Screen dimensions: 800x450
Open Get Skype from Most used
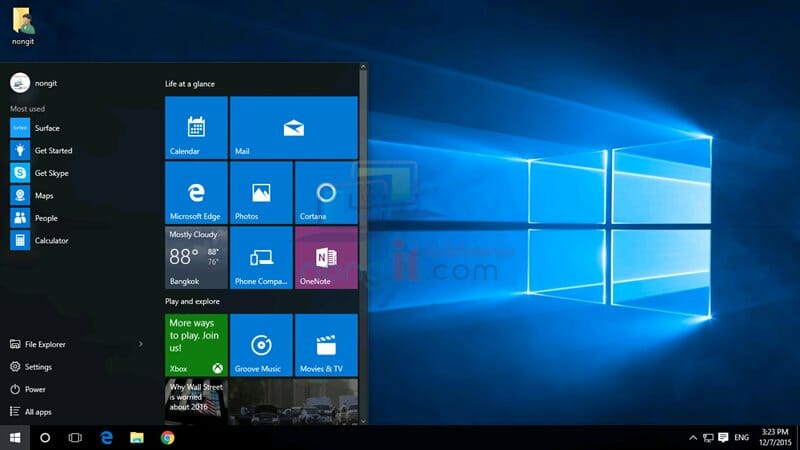pos(77,173)
